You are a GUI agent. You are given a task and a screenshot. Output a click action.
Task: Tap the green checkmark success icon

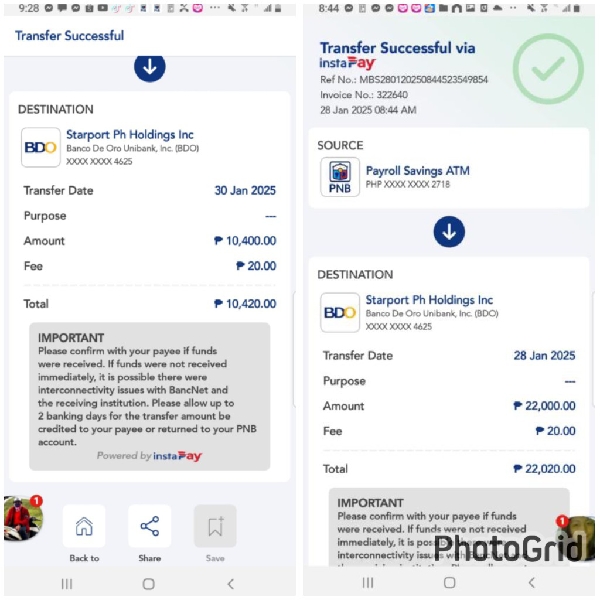(548, 69)
